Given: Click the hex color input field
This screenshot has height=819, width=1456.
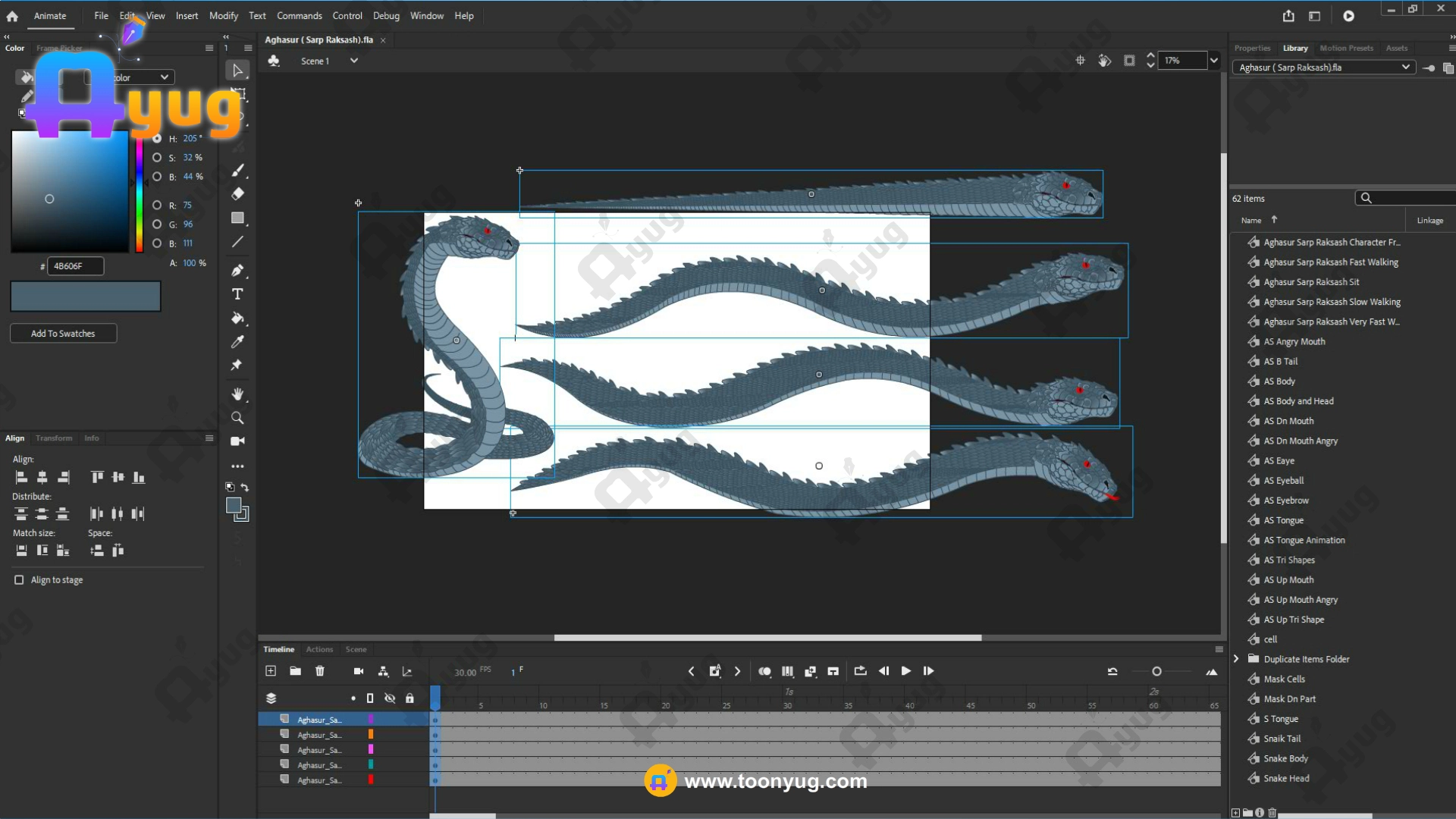Looking at the screenshot, I should [75, 266].
